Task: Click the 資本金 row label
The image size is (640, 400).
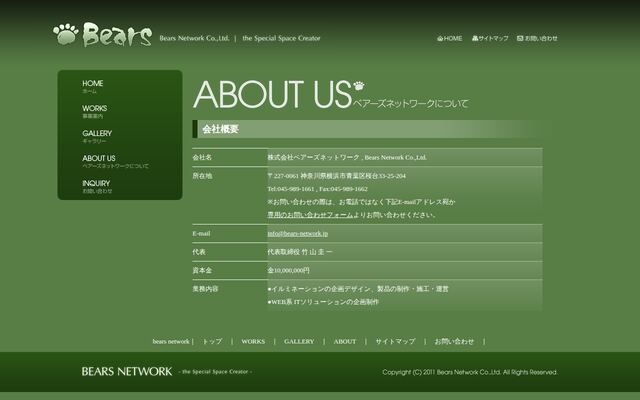Action: coord(202,270)
